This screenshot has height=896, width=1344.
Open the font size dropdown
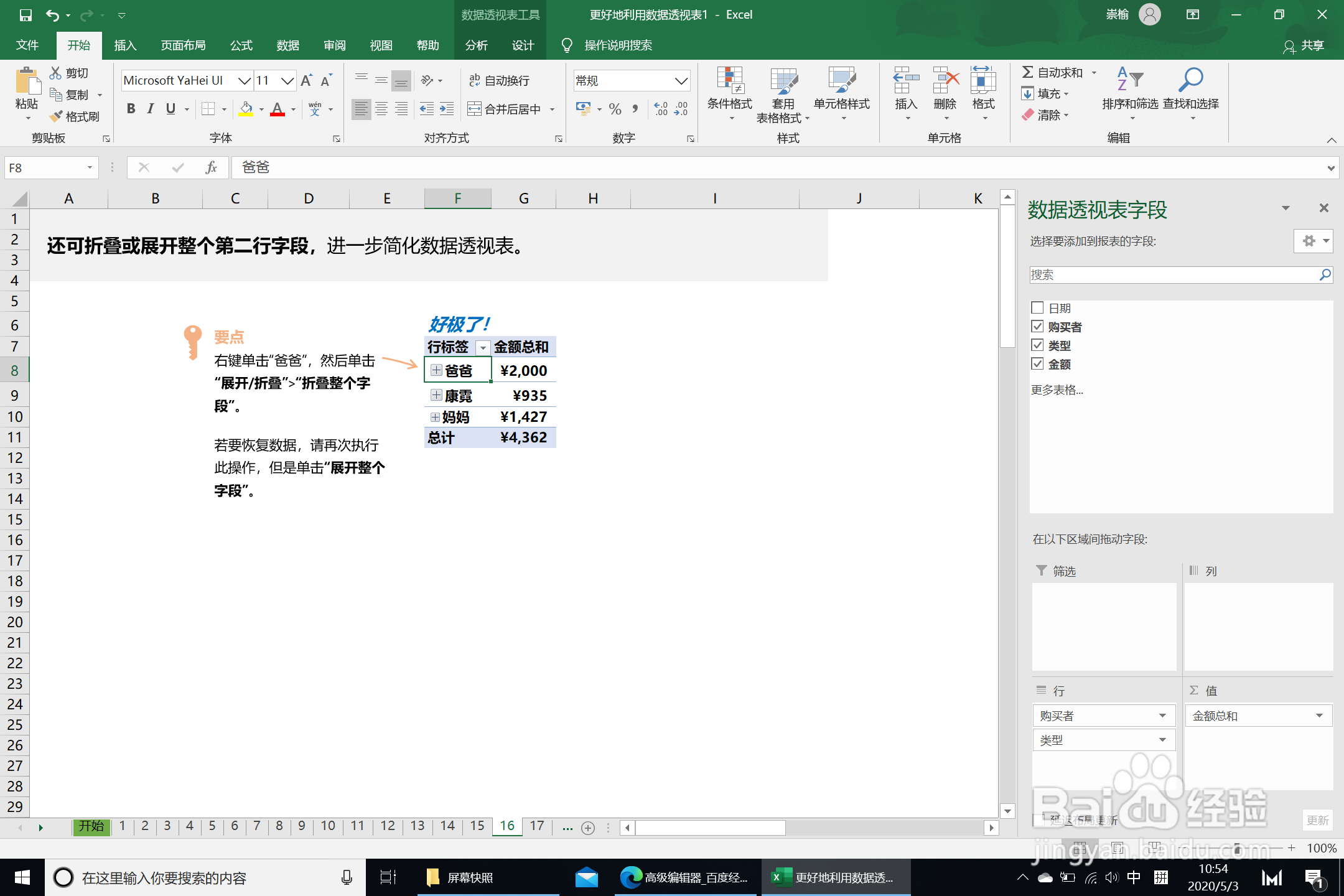tap(287, 80)
